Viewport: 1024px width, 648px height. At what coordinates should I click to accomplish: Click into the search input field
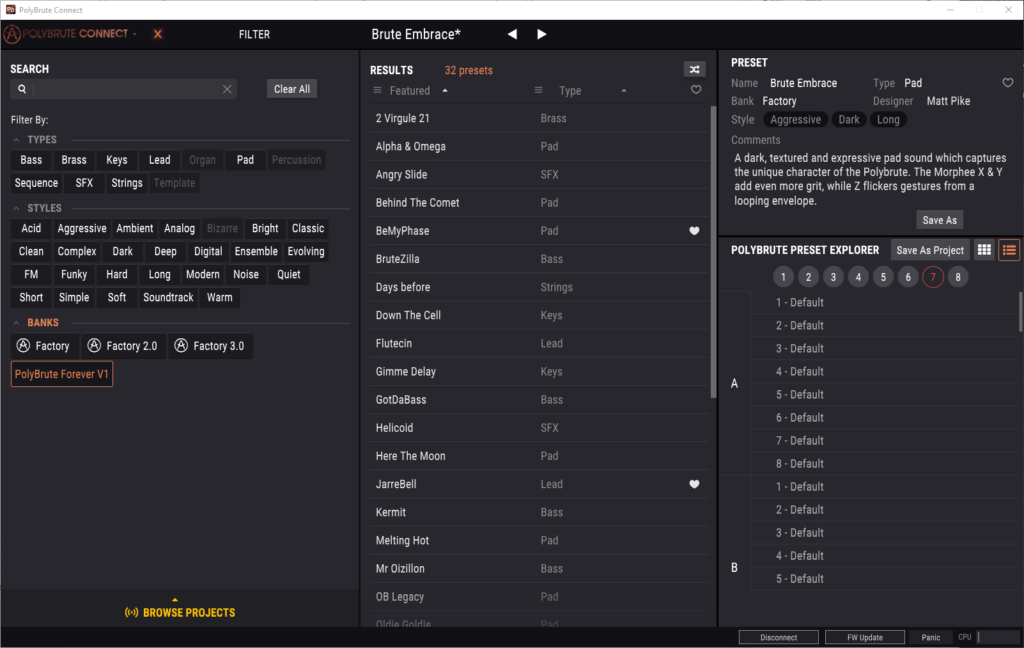[x=125, y=89]
